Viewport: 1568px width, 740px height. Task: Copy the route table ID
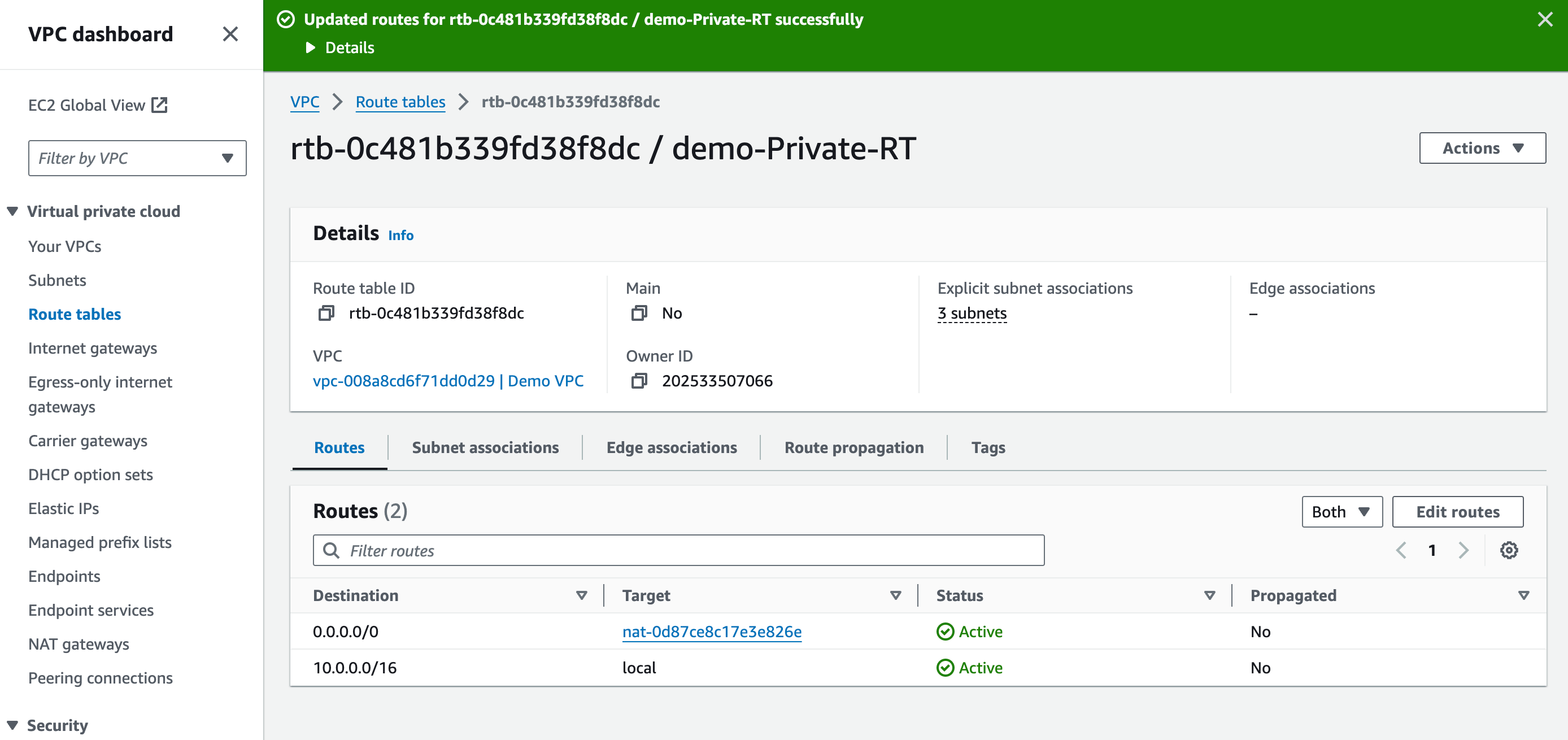coord(326,314)
